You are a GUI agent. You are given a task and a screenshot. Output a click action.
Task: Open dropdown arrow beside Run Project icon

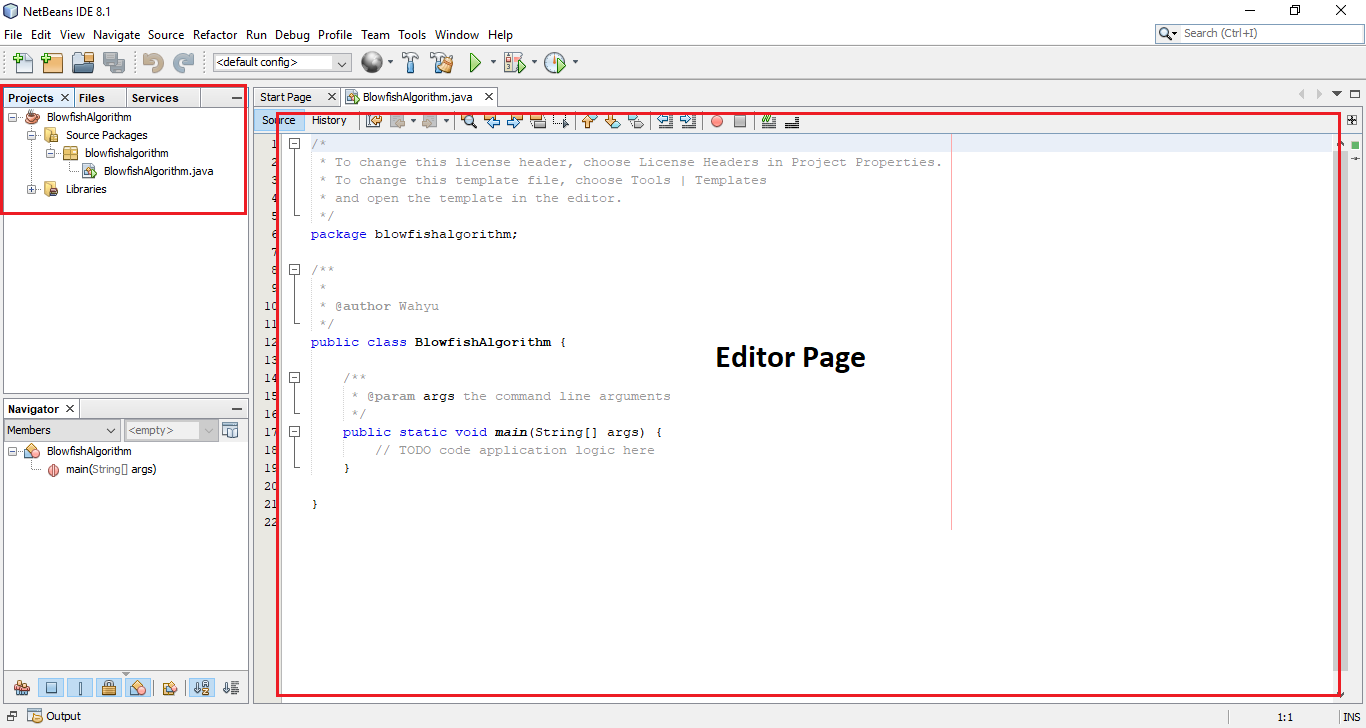[493, 63]
